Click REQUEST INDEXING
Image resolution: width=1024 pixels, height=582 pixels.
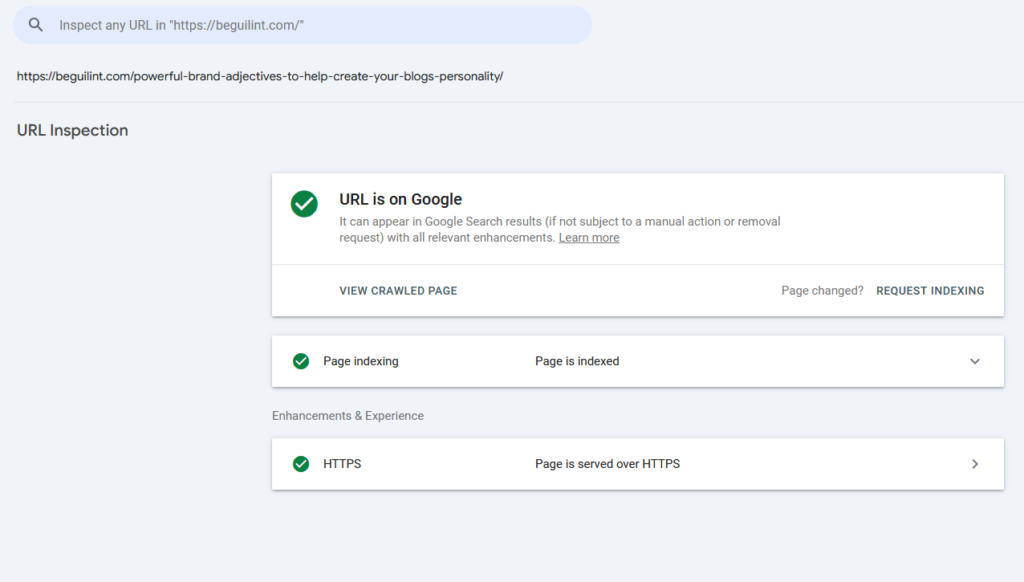coord(930,291)
